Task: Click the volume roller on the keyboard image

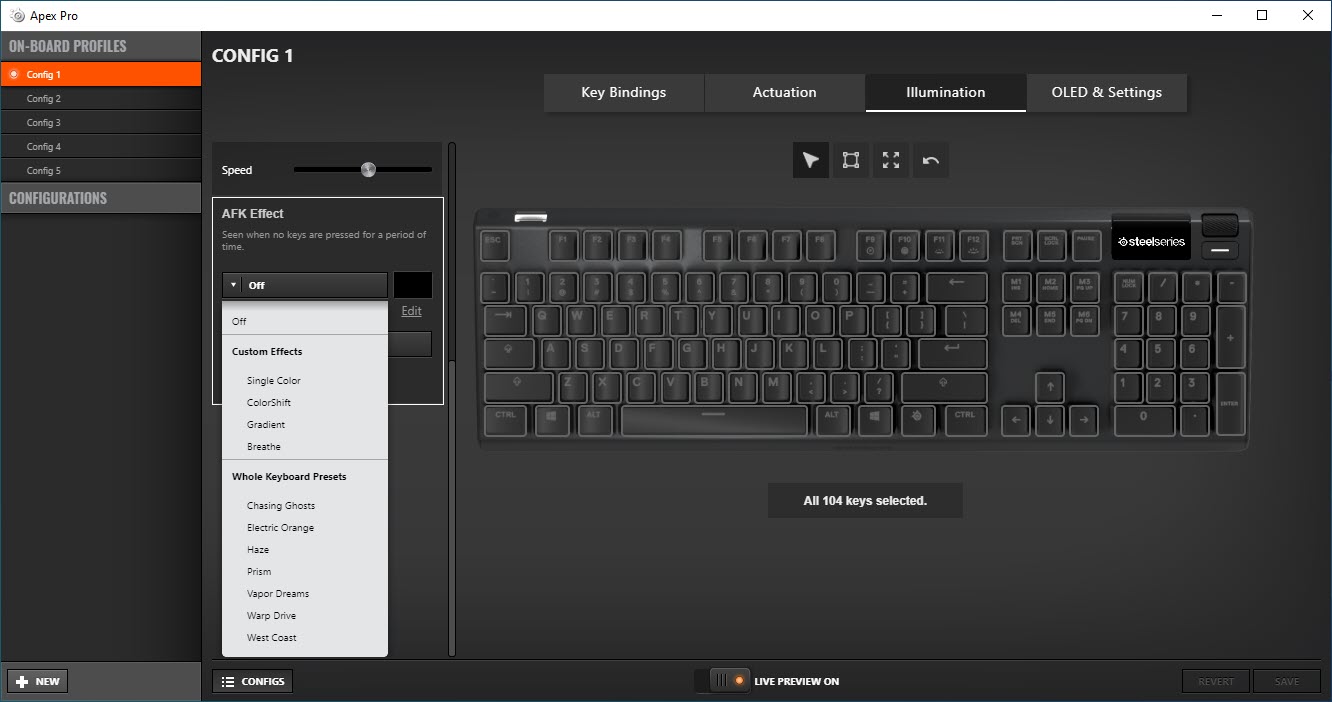Action: click(1220, 225)
